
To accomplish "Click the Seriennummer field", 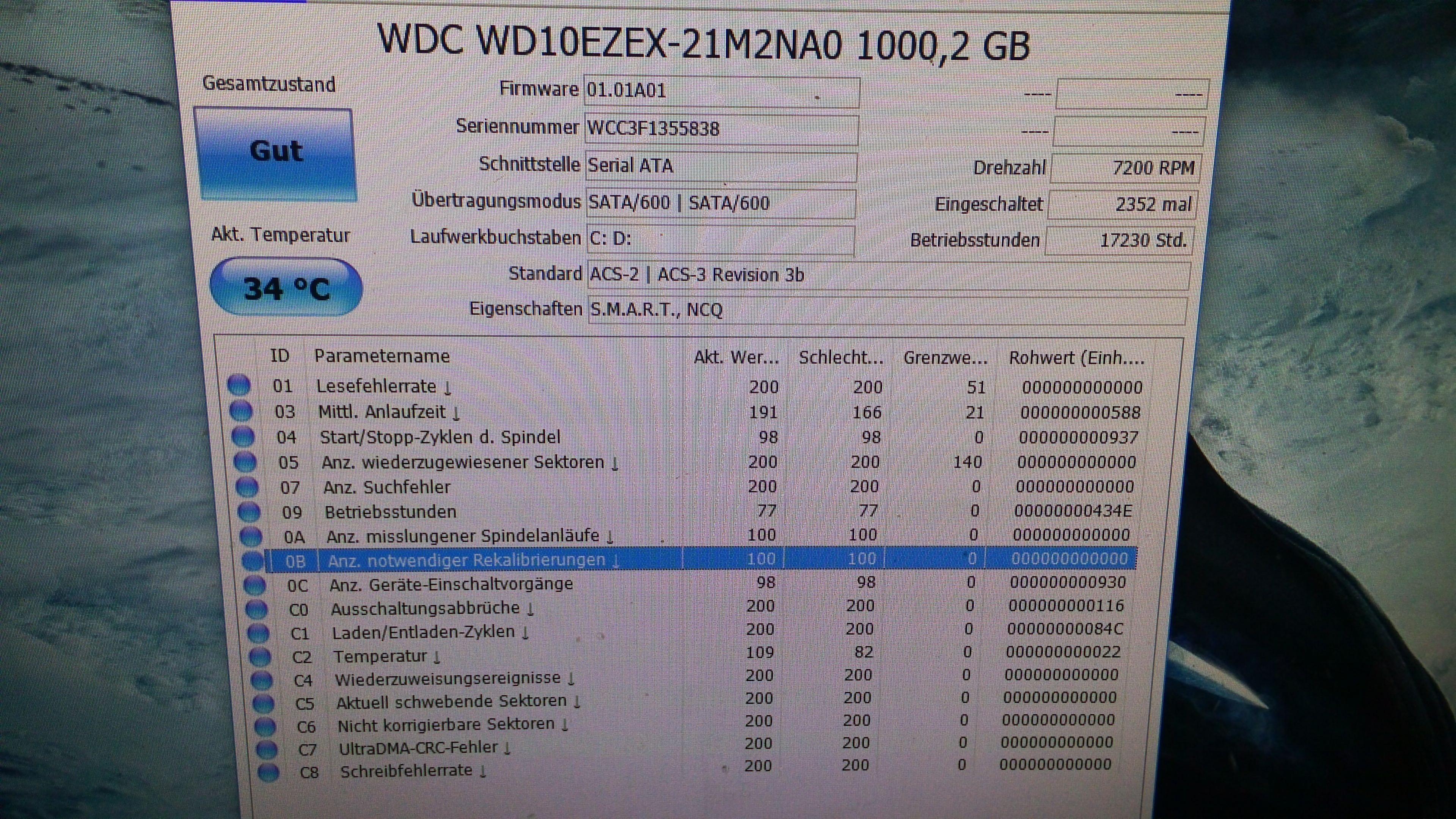I will 721,129.
